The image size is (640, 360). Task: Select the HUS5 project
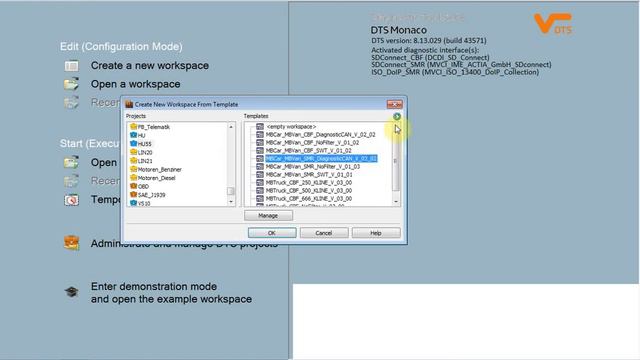click(144, 144)
